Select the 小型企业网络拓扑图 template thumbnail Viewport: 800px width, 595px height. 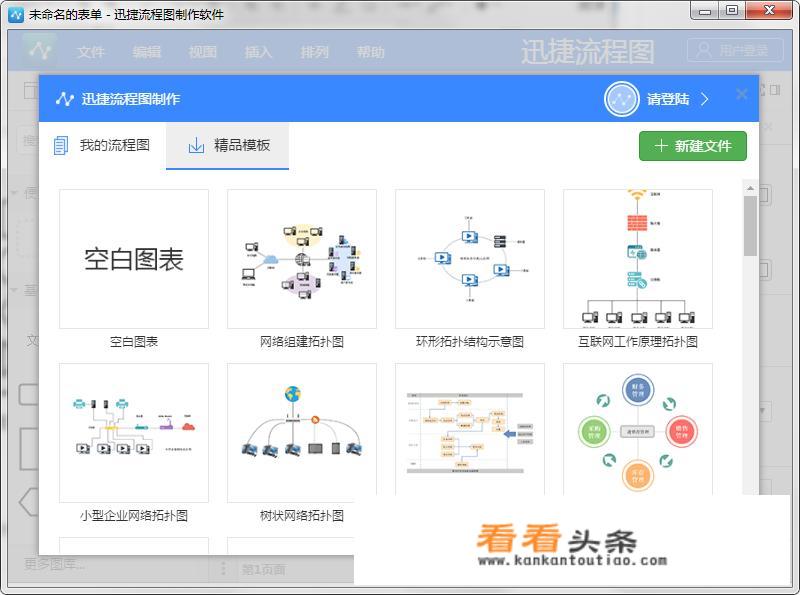pyautogui.click(x=134, y=433)
